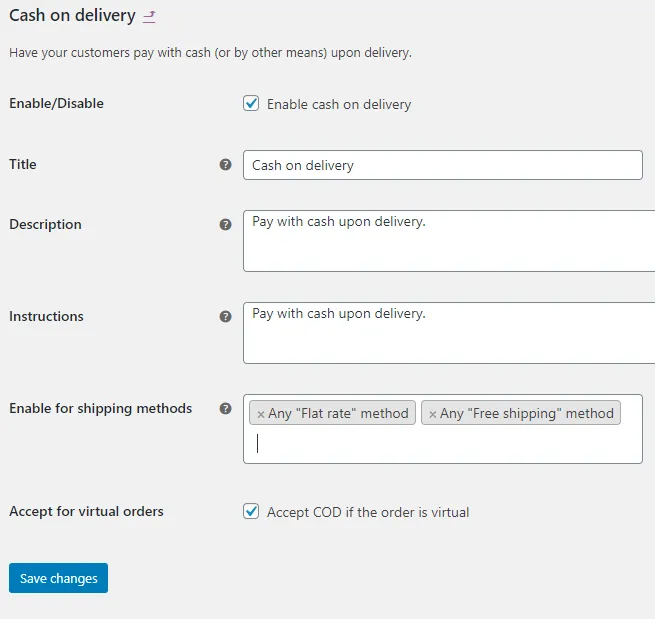
Task: Click the Description text area
Action: point(449,241)
